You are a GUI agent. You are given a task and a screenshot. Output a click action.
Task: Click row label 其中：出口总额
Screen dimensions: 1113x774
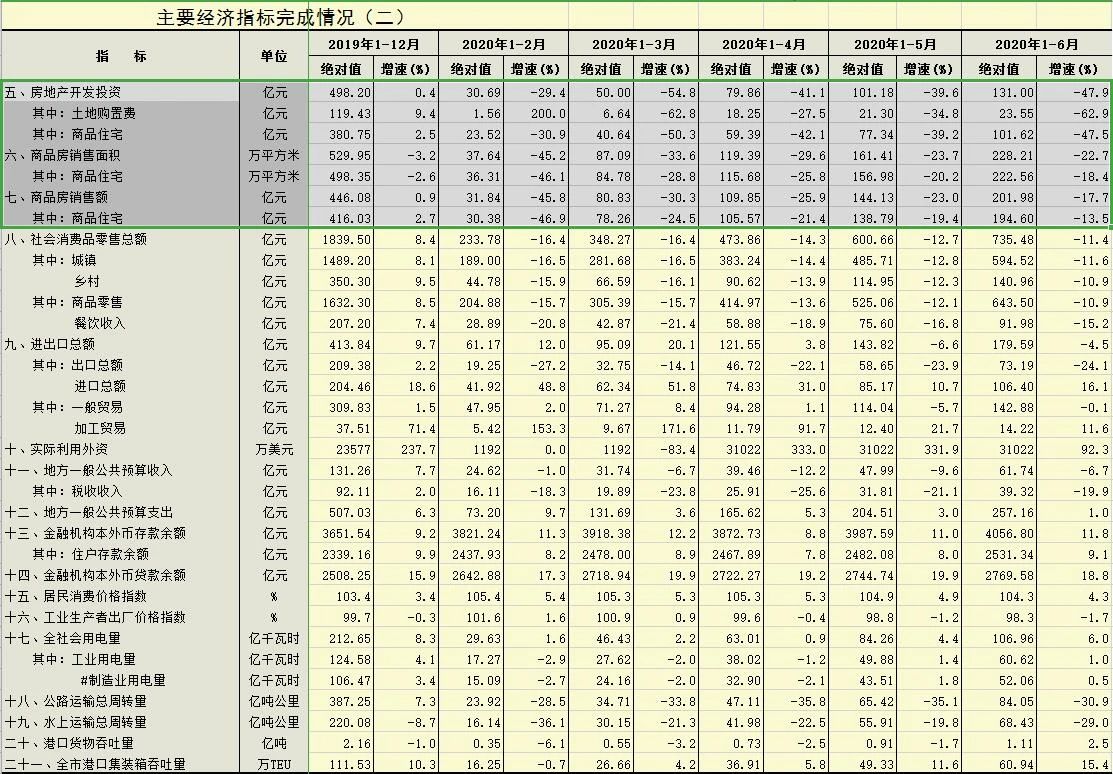(77, 365)
